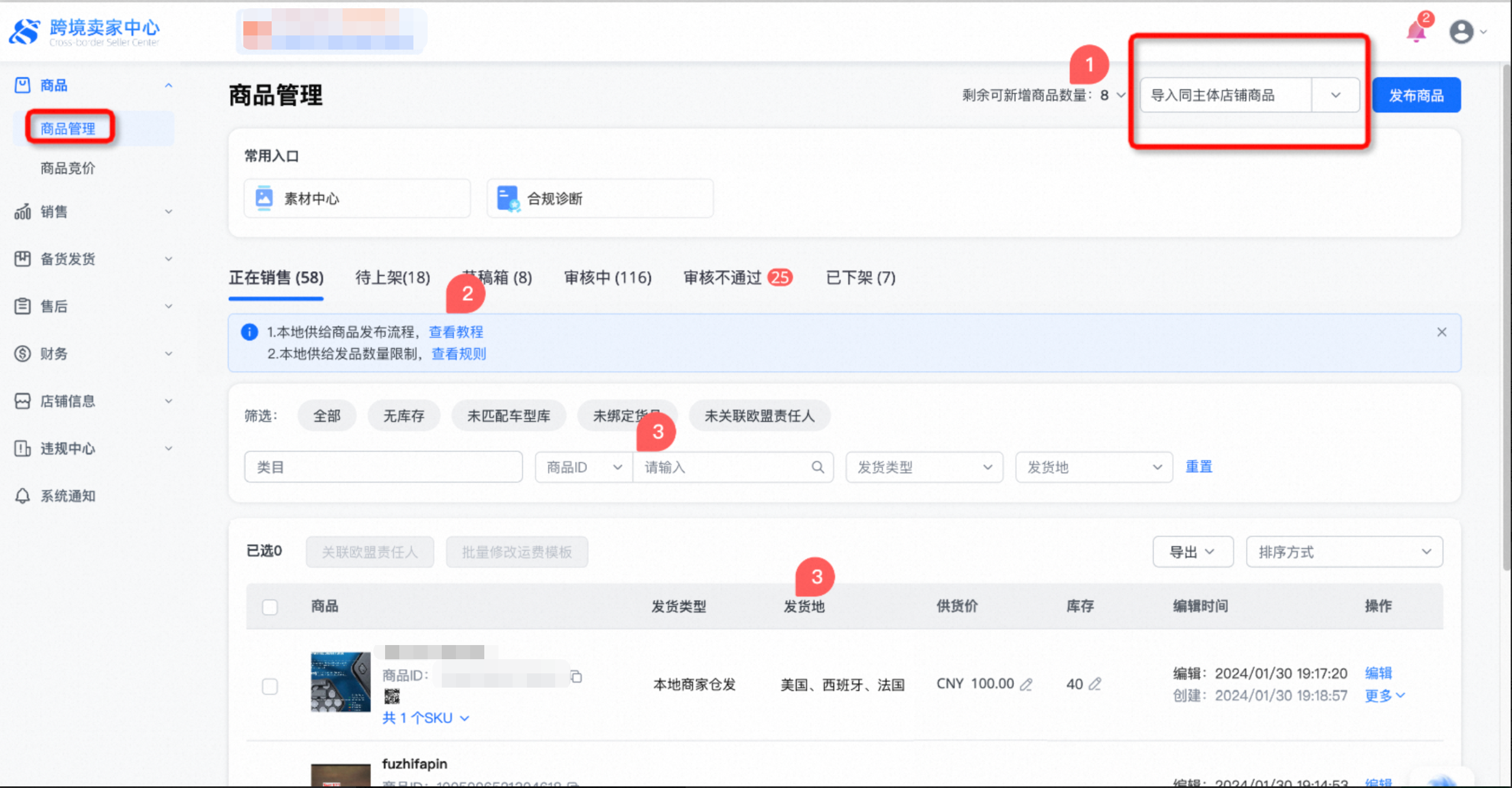Toggle the select-all checkbox in table header
Image resolution: width=1512 pixels, height=788 pixels.
click(x=270, y=607)
